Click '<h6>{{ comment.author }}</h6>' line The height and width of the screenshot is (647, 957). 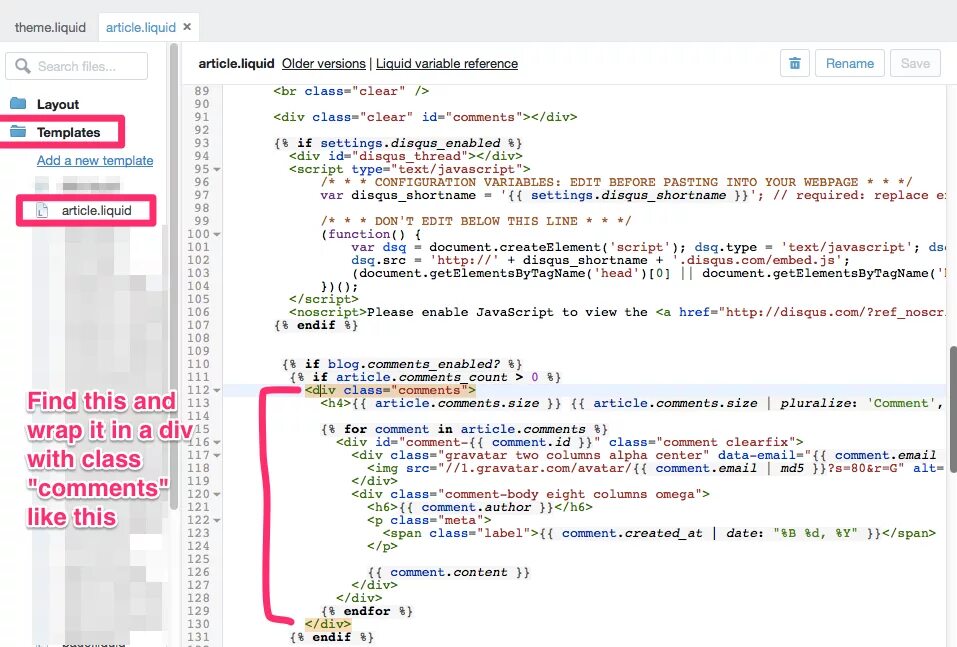pos(480,507)
